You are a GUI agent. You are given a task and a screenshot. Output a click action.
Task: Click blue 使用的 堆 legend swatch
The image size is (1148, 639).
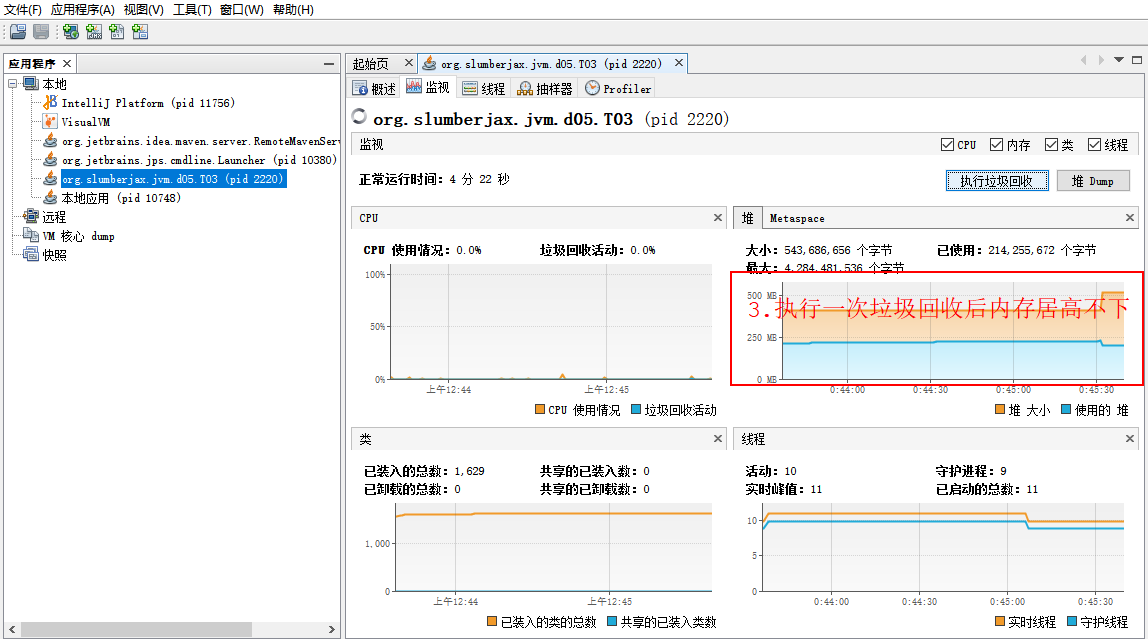coord(1066,409)
